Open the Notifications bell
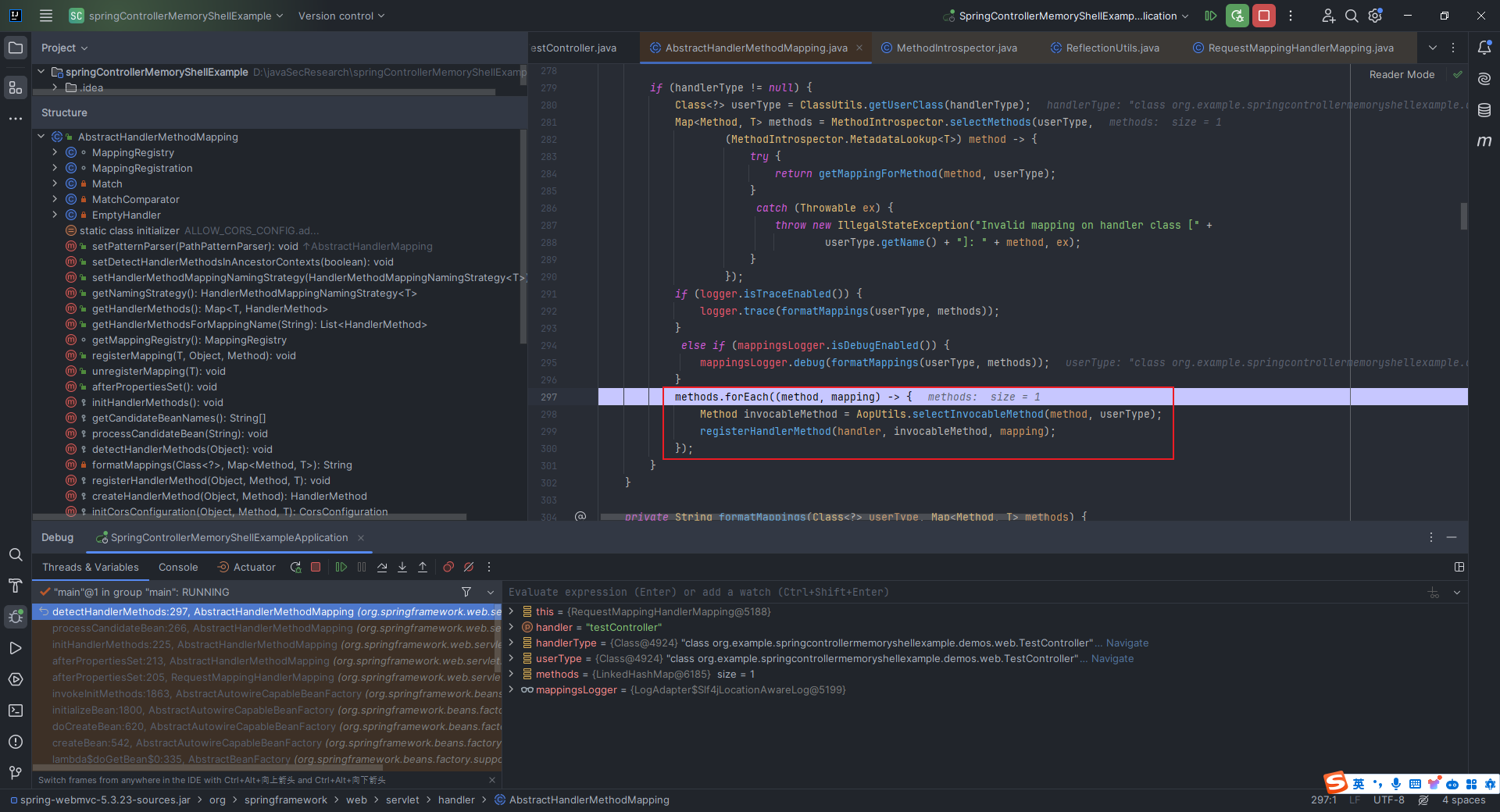1500x812 pixels. coord(1484,48)
